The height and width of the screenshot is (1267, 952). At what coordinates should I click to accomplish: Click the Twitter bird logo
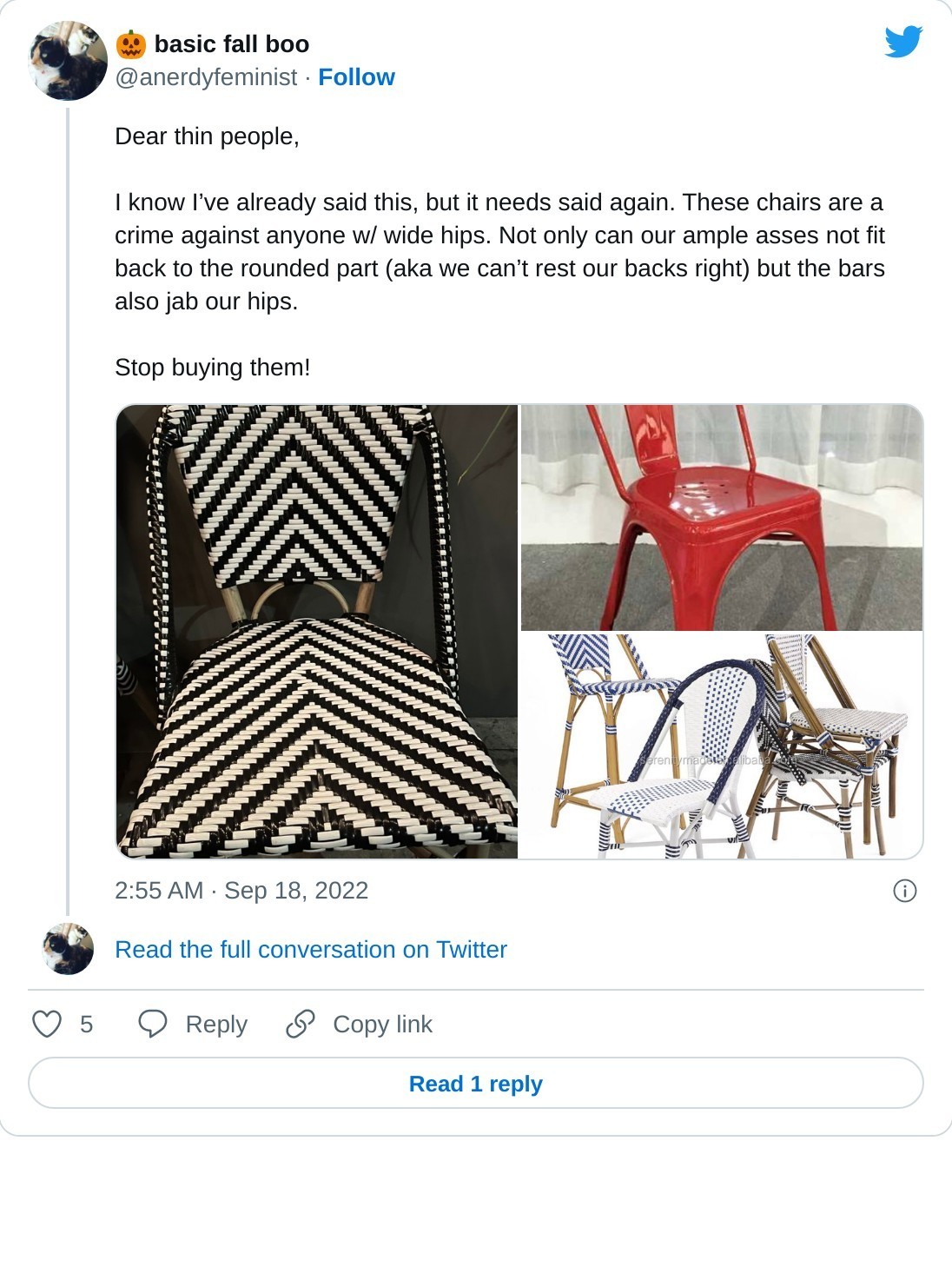[903, 41]
